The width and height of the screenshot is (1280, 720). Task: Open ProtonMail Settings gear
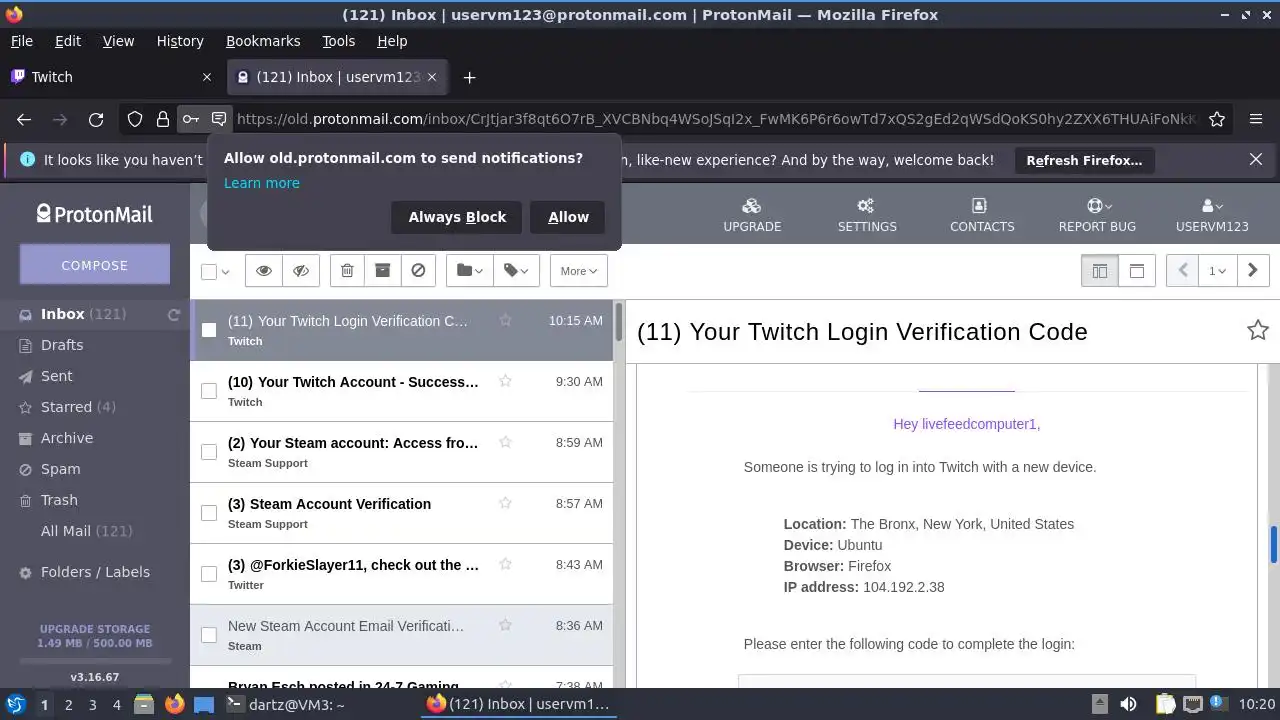pos(867,215)
